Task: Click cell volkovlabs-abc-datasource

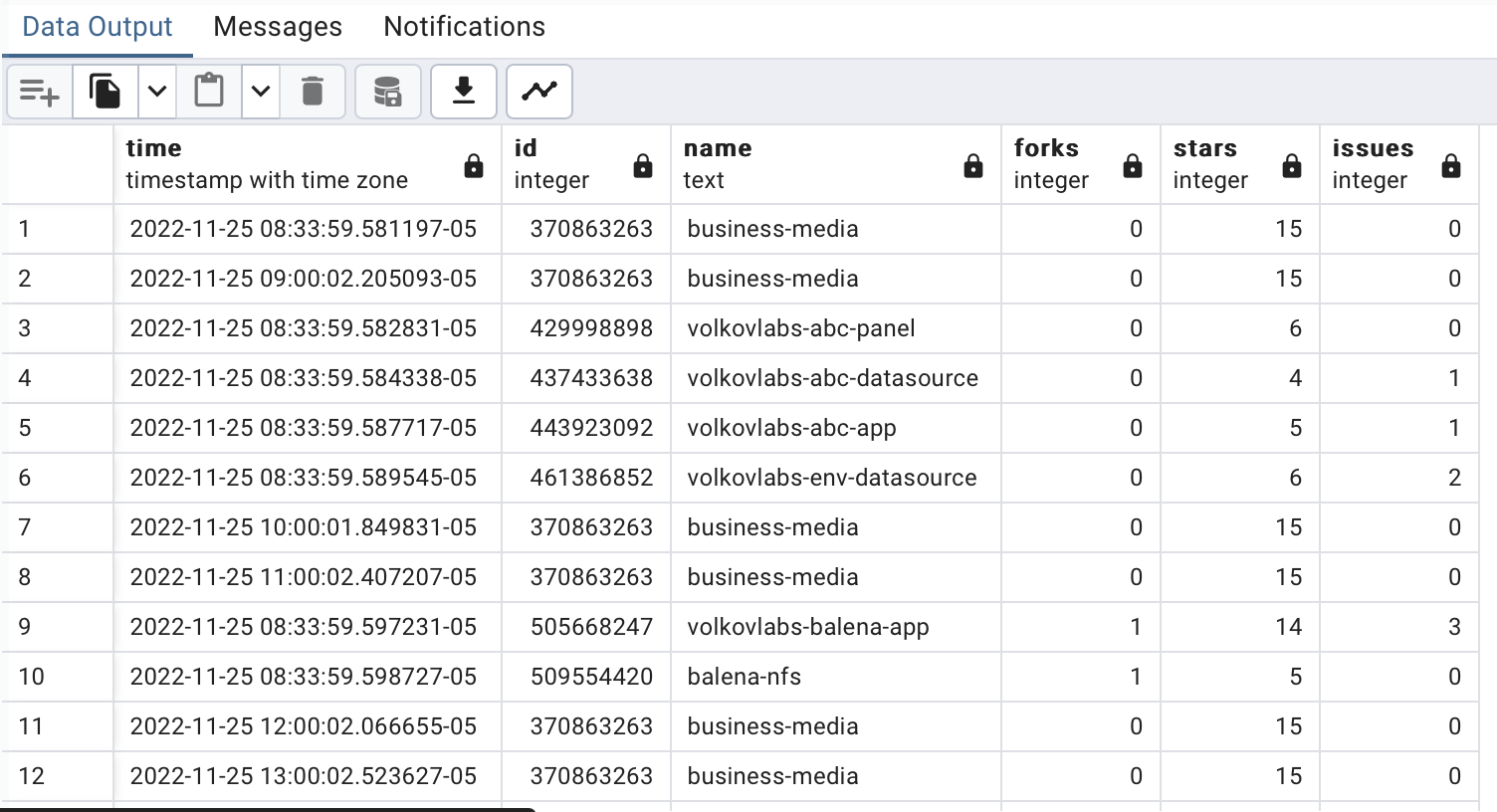Action: 836,378
